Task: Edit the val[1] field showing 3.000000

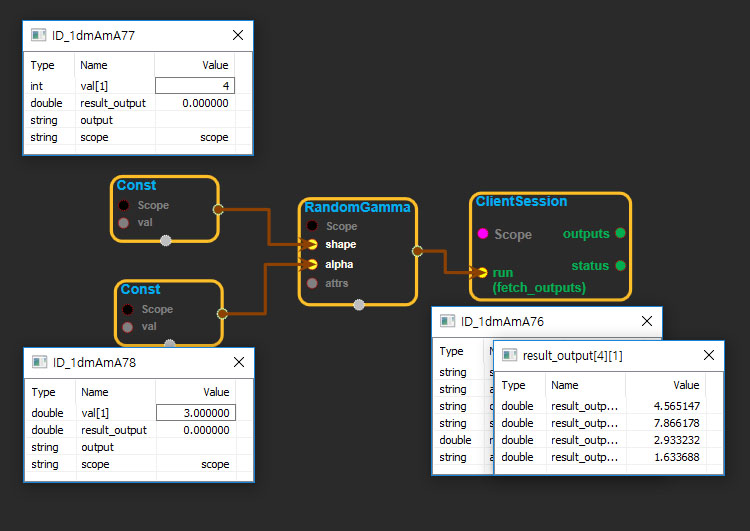Action: (196, 413)
